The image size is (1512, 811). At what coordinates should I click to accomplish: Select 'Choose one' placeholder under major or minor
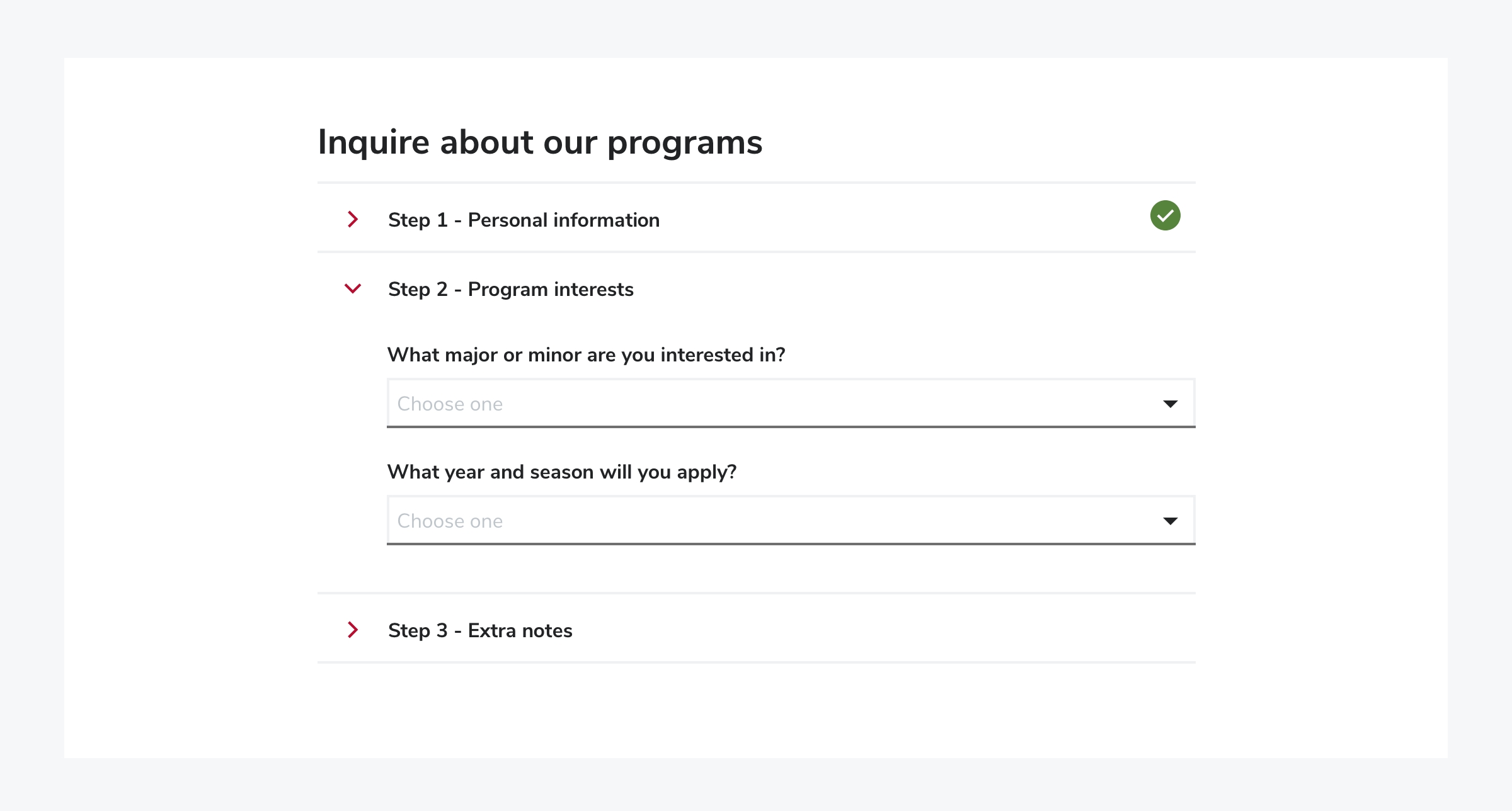tap(450, 404)
